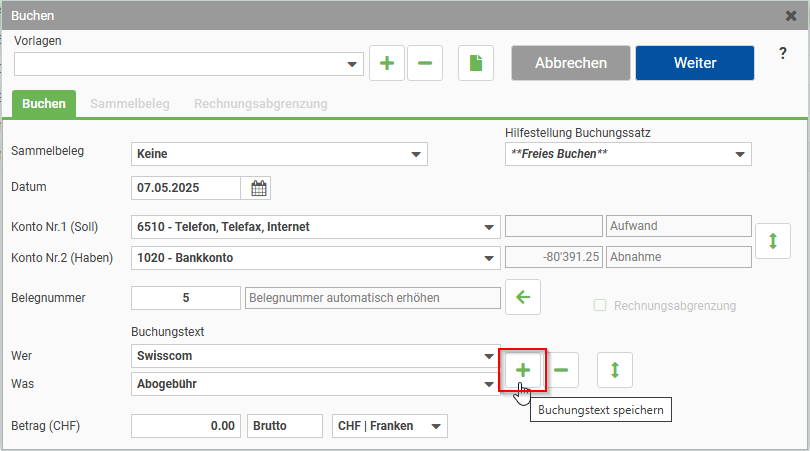
Task: Click the plus icon beside Vorlagen dropdown
Action: tap(387, 63)
